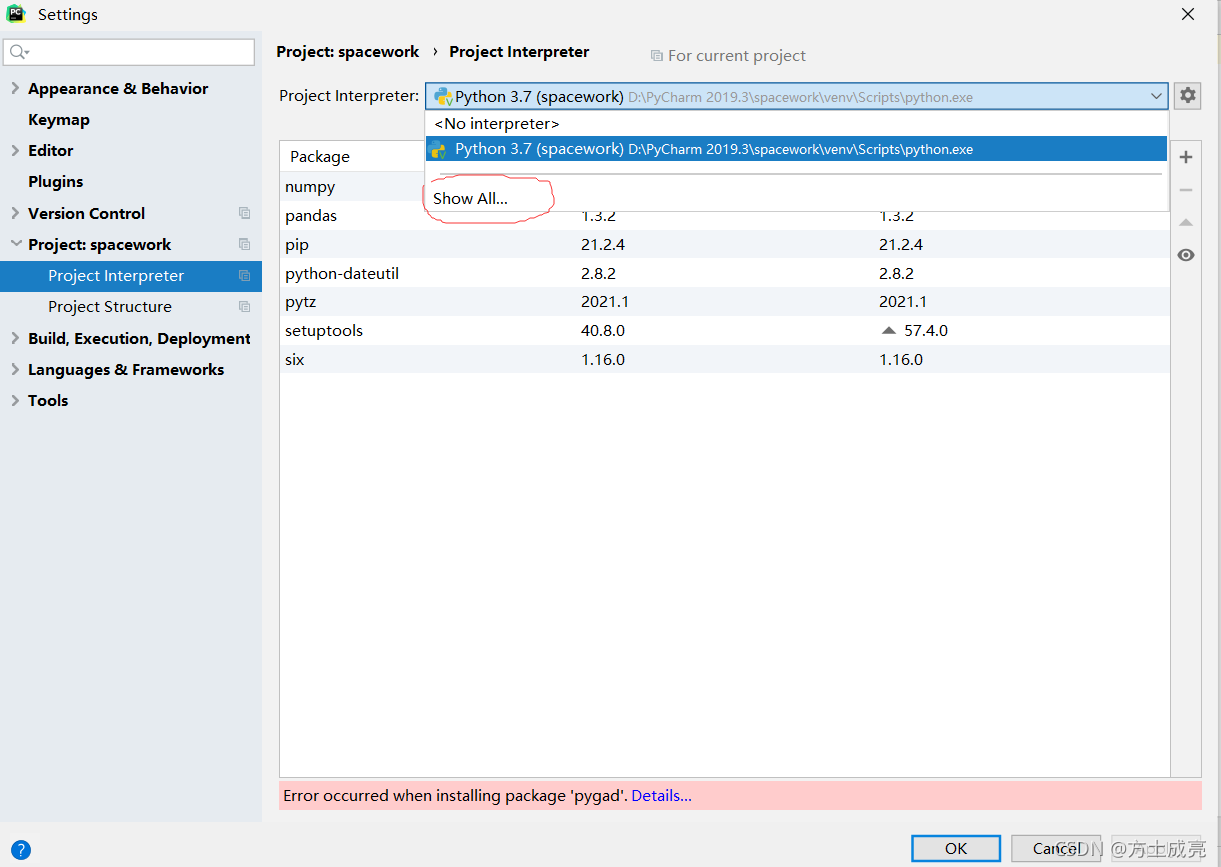Collapse the Project: spacework tree node
Image resolution: width=1221 pixels, height=867 pixels.
click(15, 244)
